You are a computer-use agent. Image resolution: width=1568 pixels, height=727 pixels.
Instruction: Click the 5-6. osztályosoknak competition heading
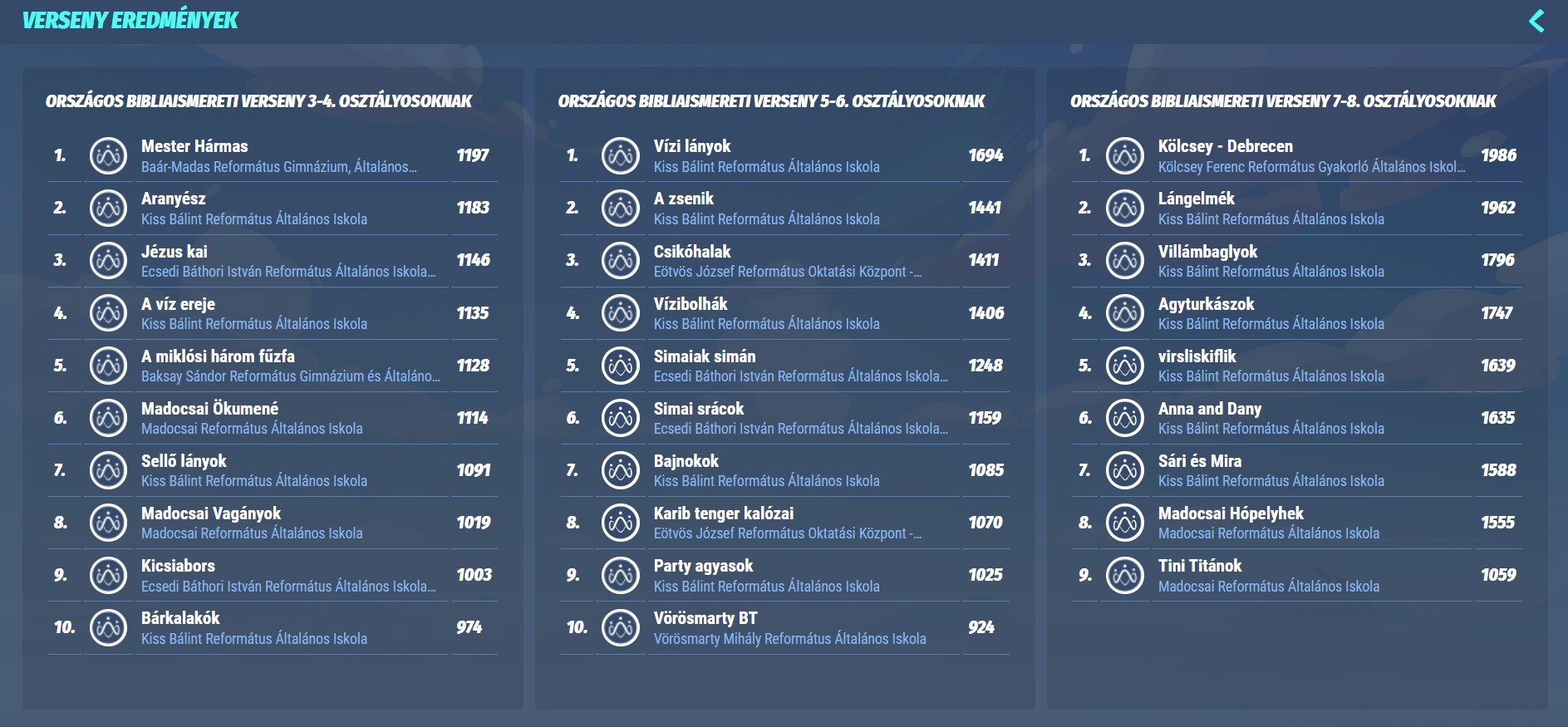coord(771,101)
